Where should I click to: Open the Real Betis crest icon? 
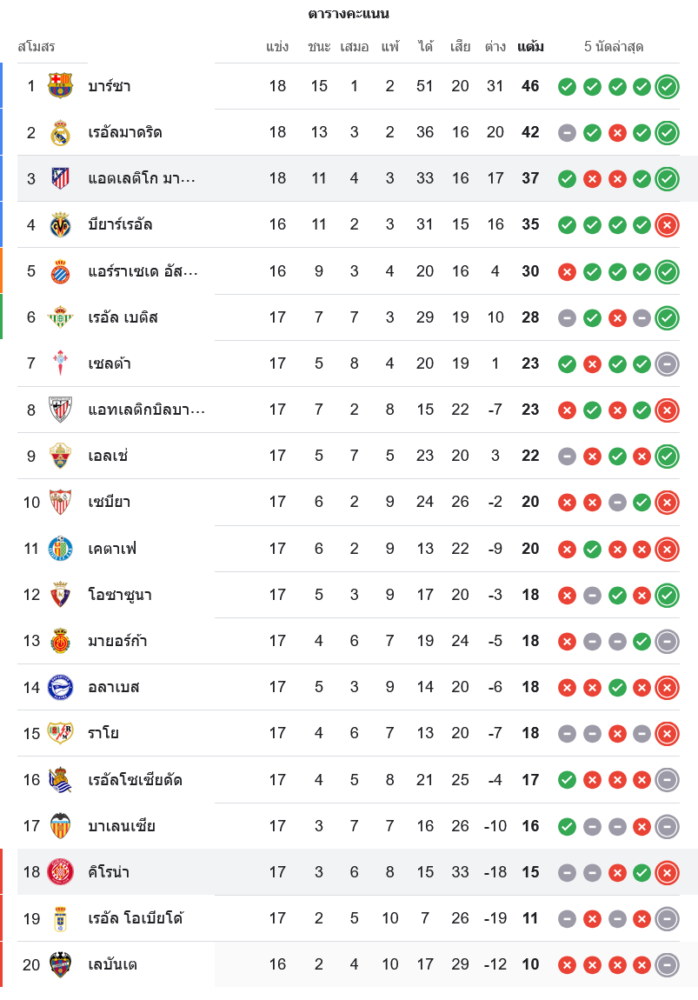point(61,317)
